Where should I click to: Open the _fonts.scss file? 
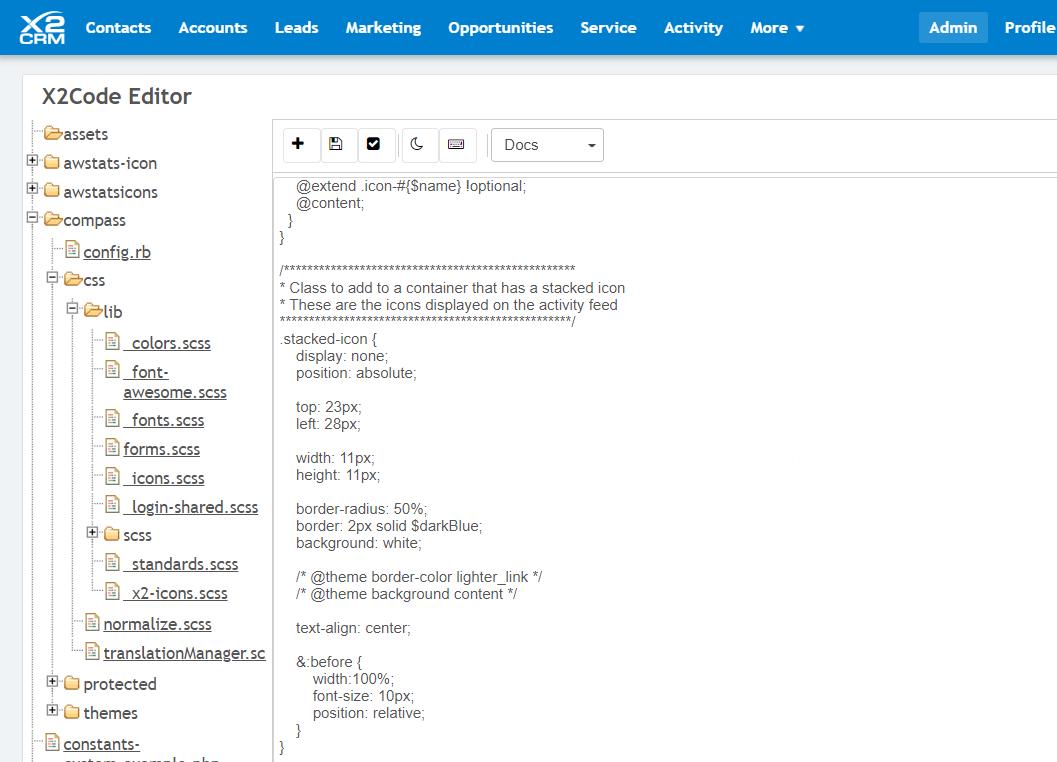click(x=164, y=420)
